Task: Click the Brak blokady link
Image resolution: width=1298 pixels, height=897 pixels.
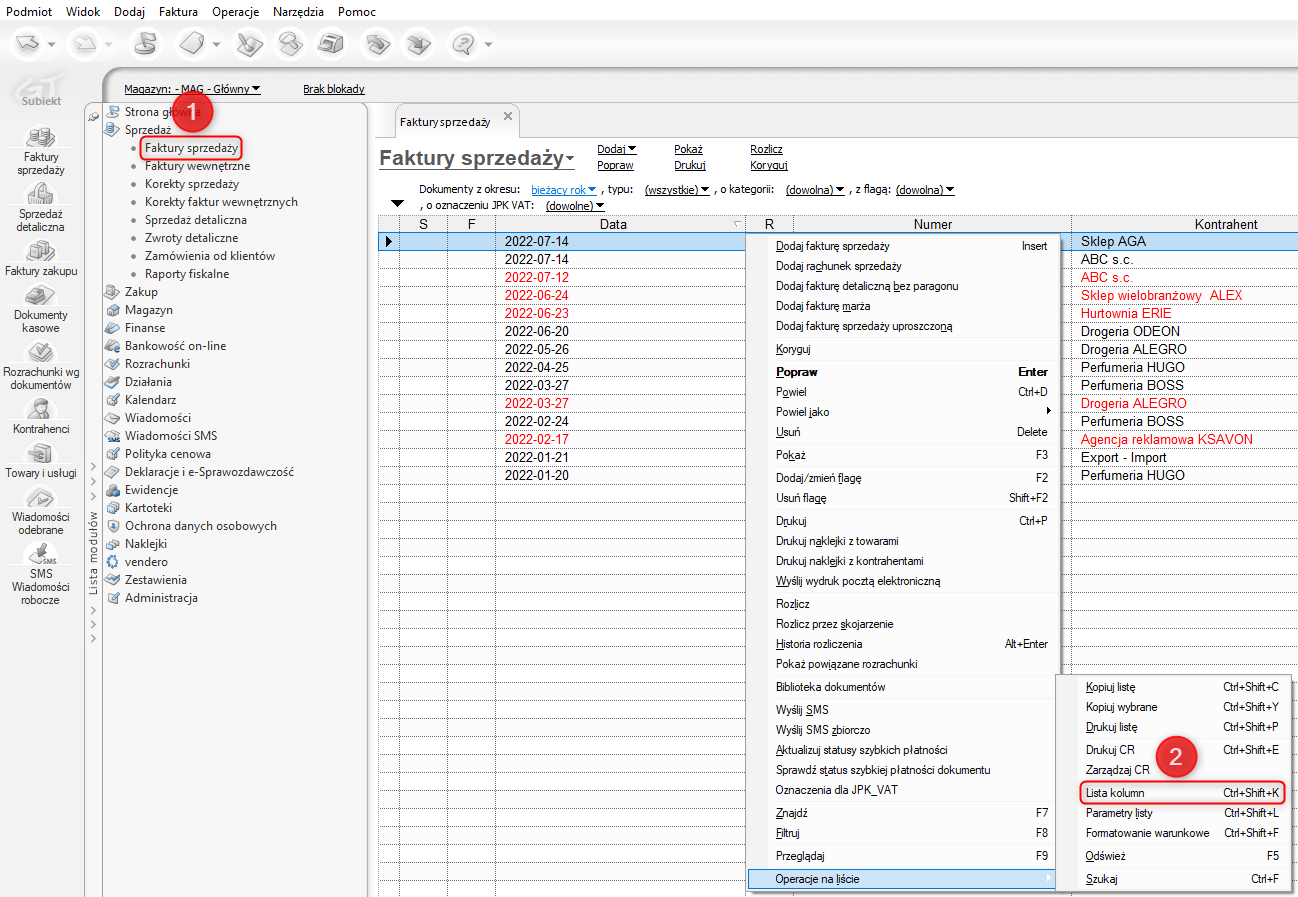Action: (x=333, y=89)
